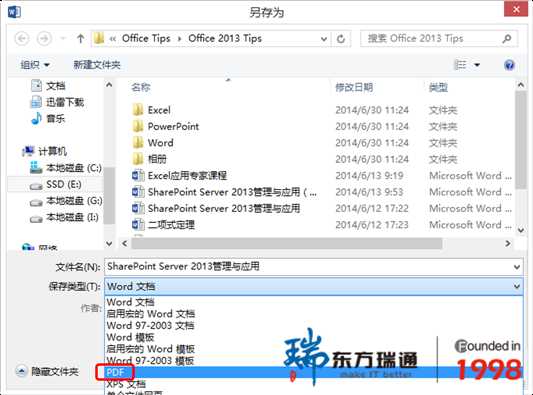Close the 另存为 dialog
This screenshot has width=533, height=395.
coord(516,9)
